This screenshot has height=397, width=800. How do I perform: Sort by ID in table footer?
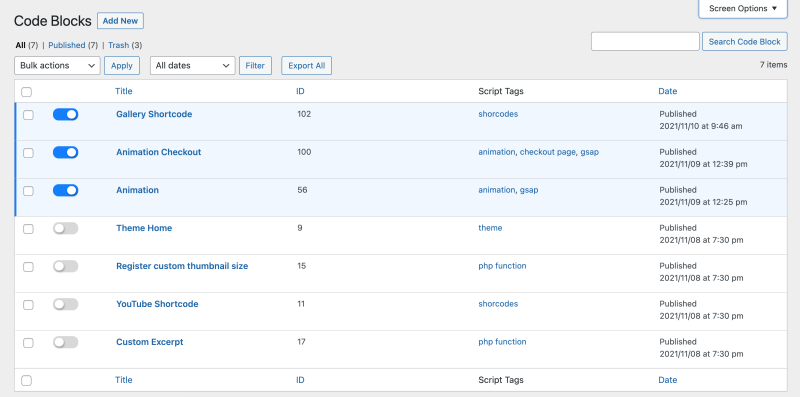300,380
